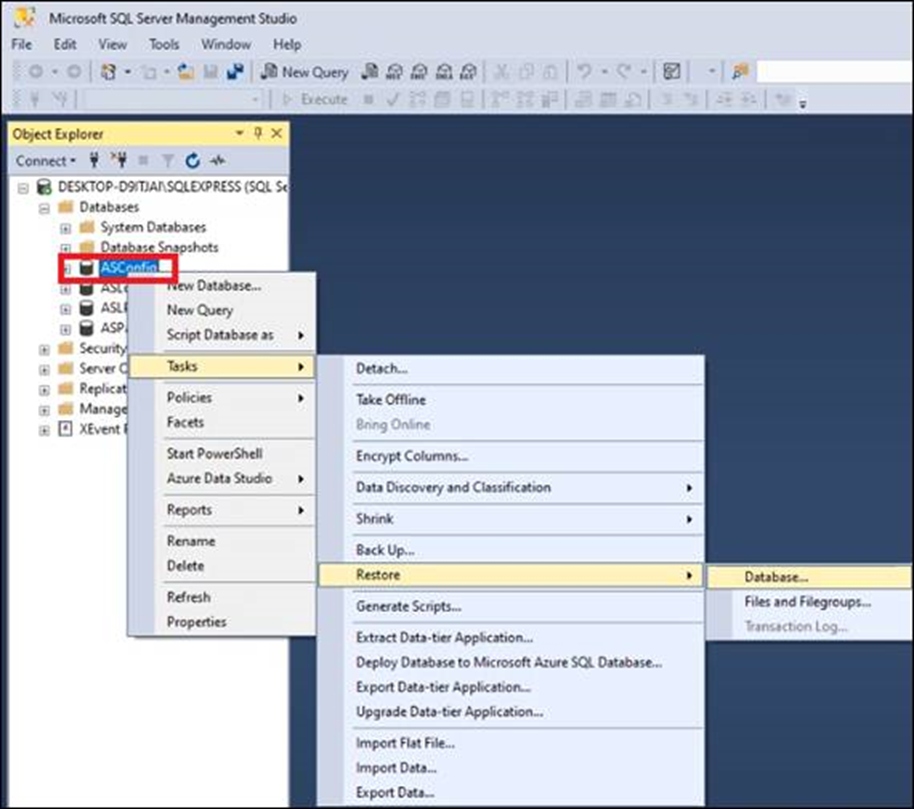Choose Import Flat File...
The width and height of the screenshot is (914, 809).
pyautogui.click(x=511, y=743)
